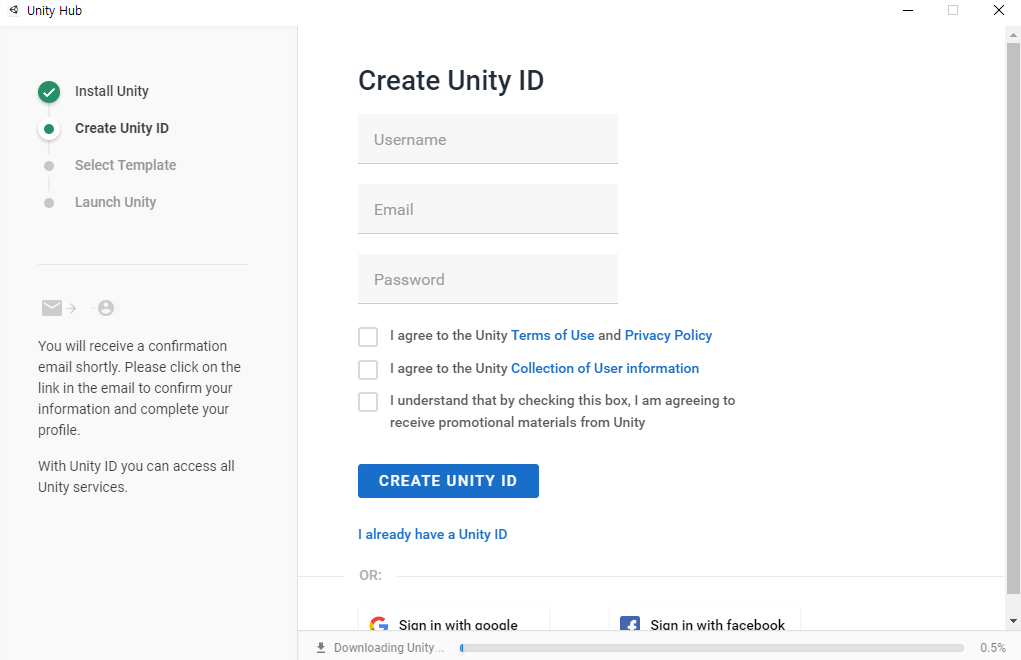Click the scrollbar down arrow
Viewport: 1021px width, 660px height.
(x=1013, y=621)
